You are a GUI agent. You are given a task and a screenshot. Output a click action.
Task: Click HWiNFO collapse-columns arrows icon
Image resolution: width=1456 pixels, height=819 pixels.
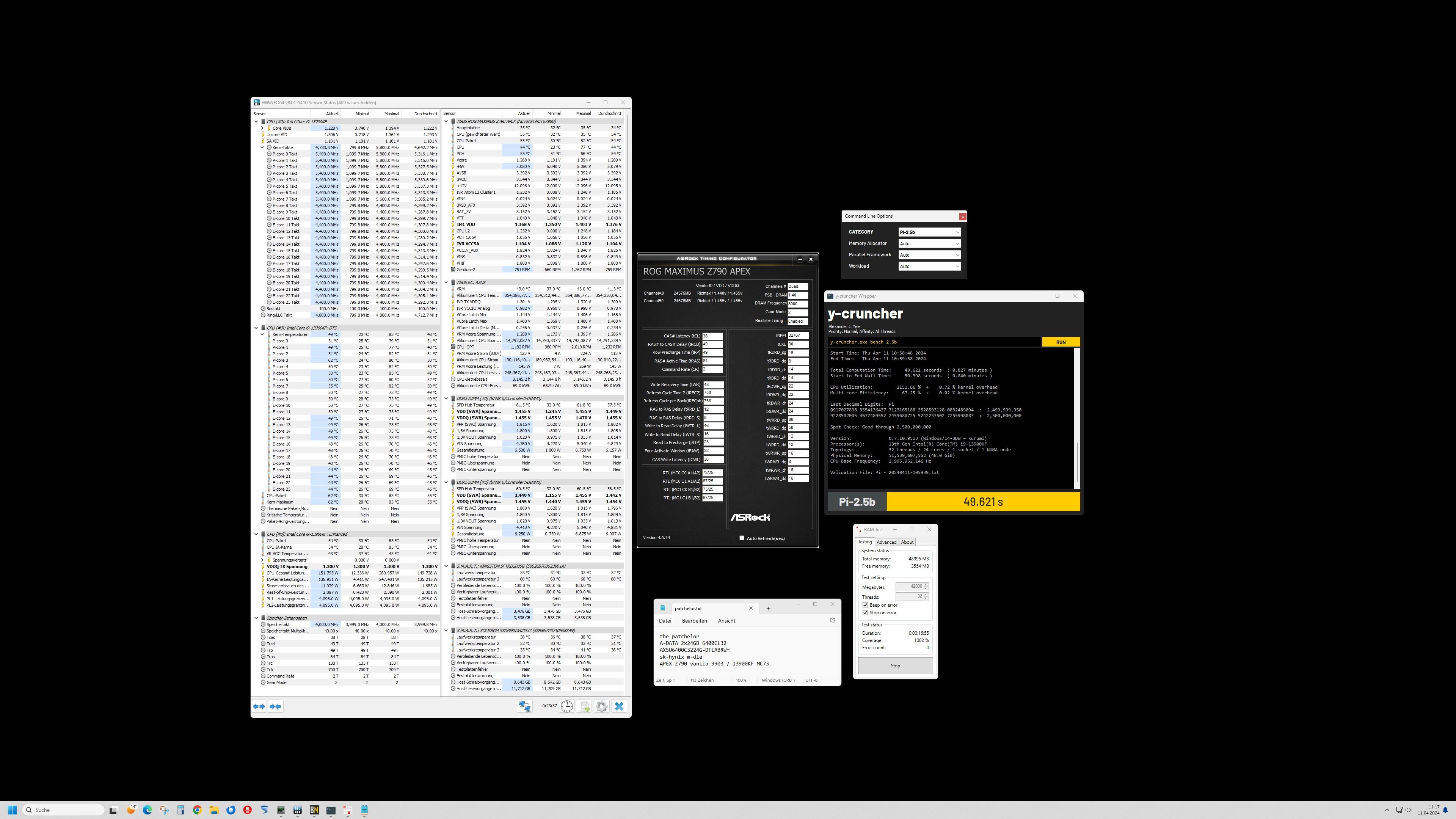click(275, 706)
